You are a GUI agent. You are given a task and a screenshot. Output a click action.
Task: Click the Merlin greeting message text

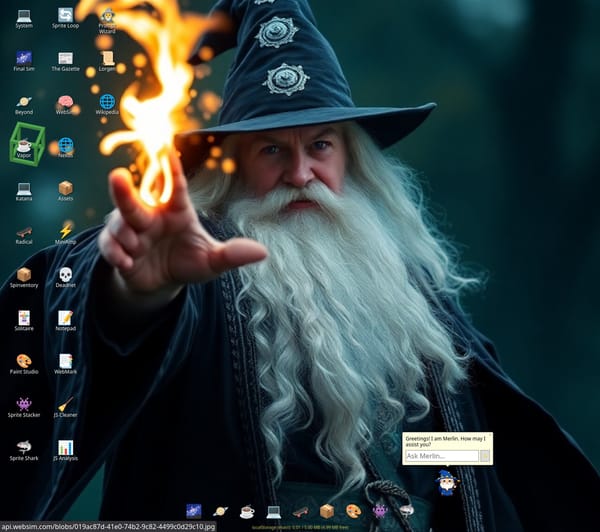point(445,441)
